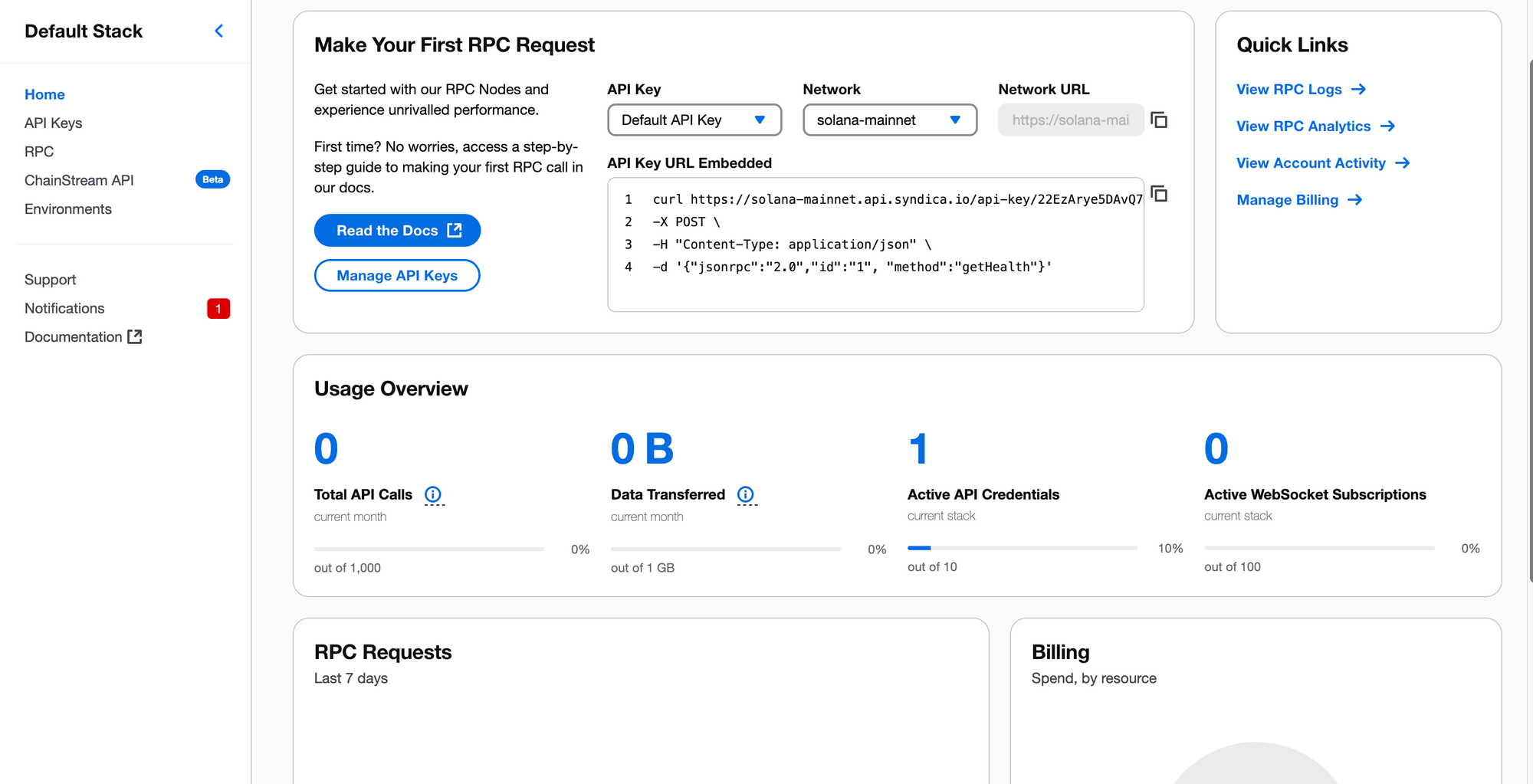Click the Active WebSocket Subscriptions progress bar
The image size is (1533, 784).
coord(1319,548)
